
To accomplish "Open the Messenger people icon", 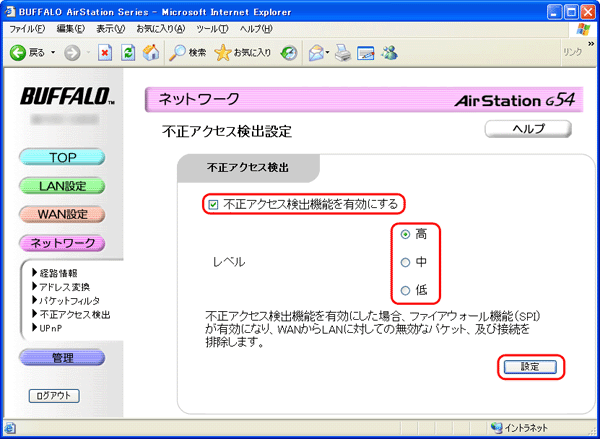I will (x=389, y=53).
